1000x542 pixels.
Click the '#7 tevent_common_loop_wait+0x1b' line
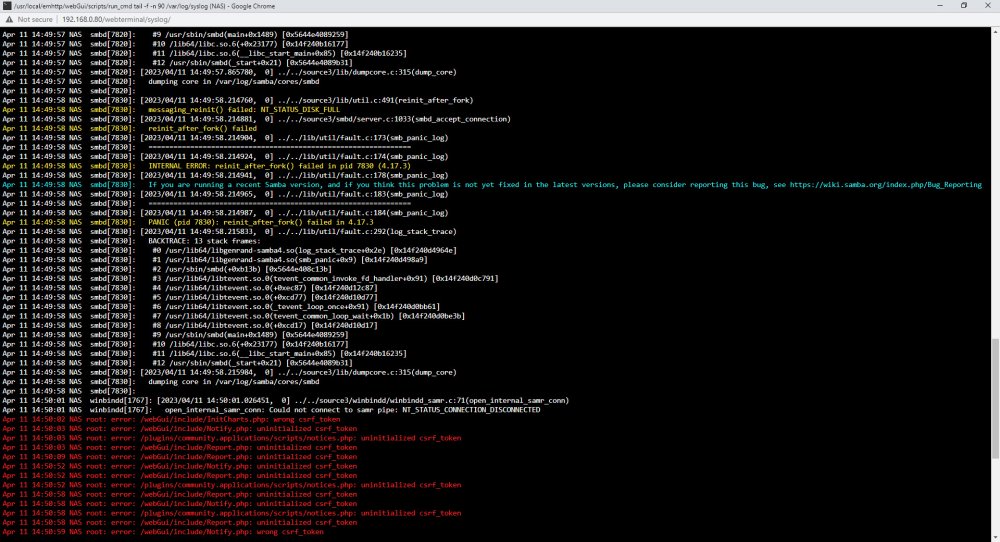233,316
